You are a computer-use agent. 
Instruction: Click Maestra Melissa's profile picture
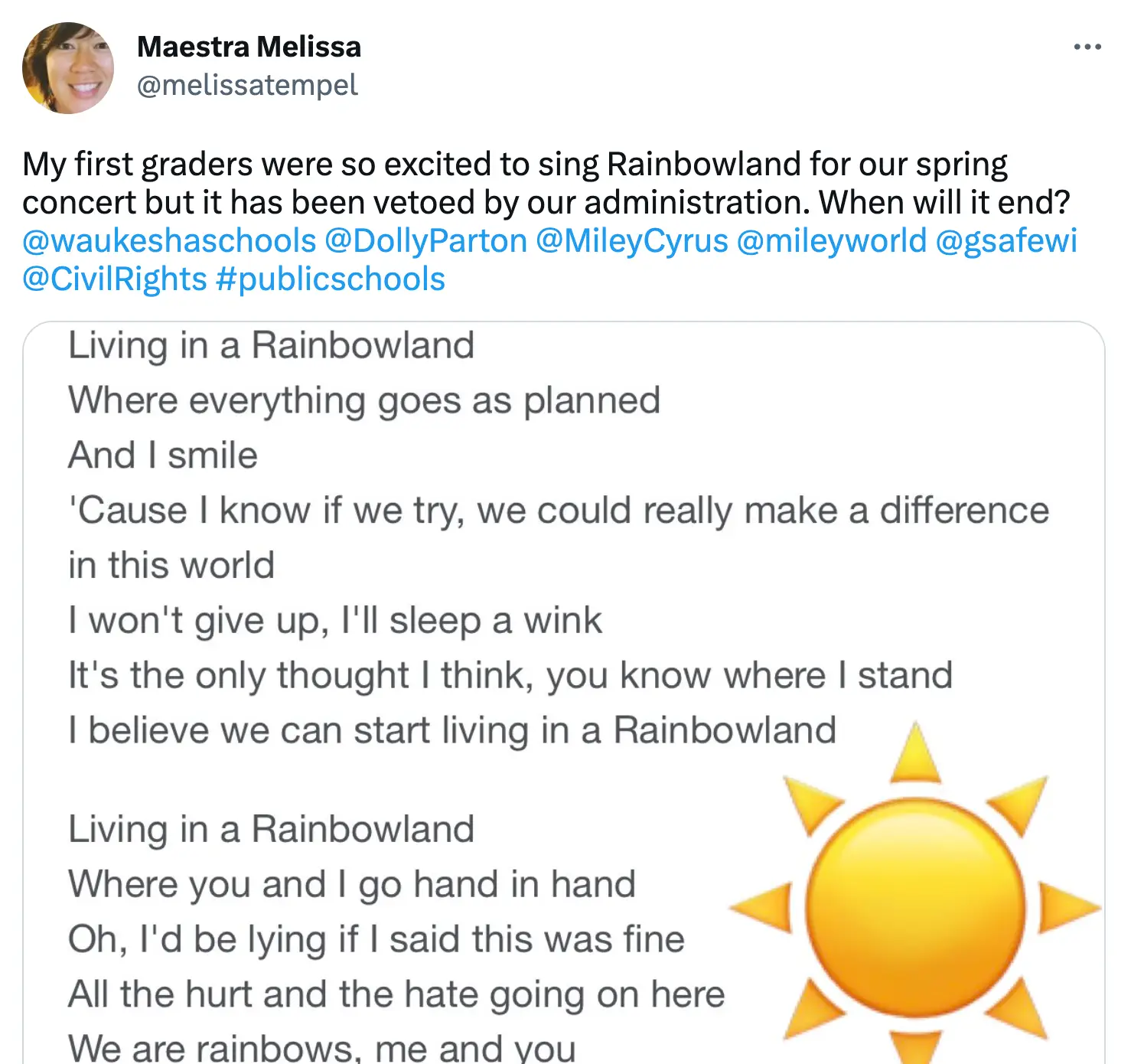click(68, 68)
